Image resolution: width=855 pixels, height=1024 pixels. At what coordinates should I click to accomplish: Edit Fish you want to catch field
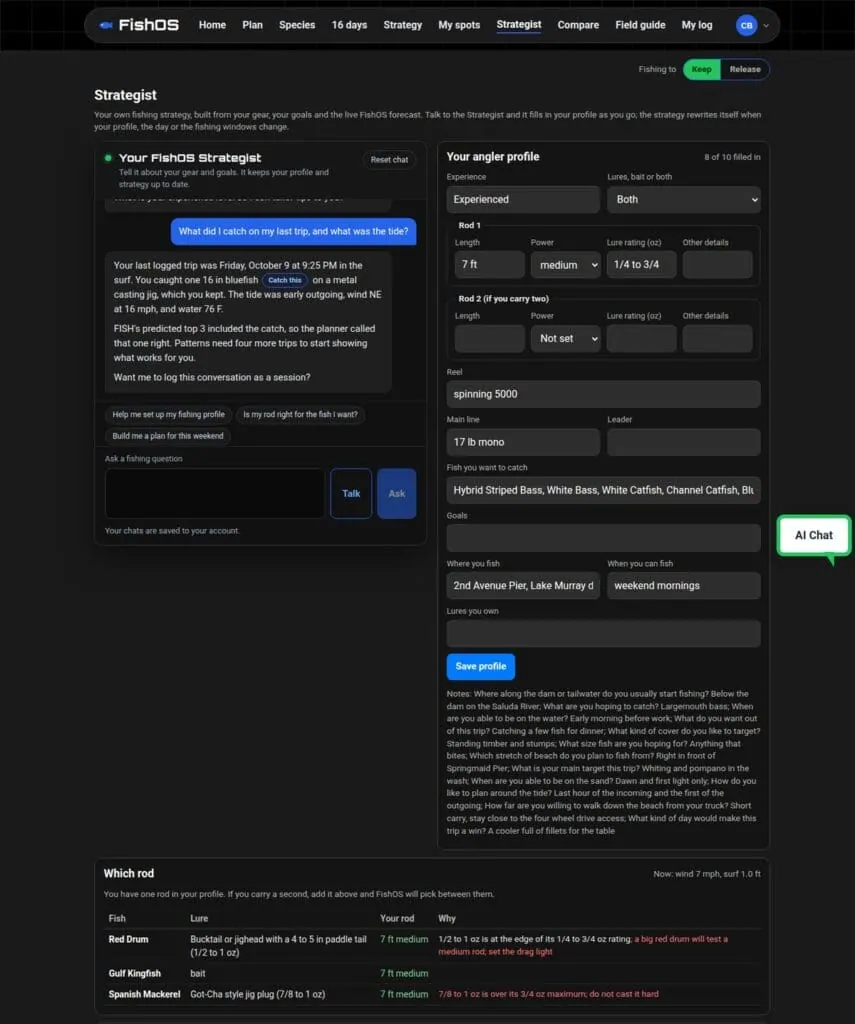(604, 490)
